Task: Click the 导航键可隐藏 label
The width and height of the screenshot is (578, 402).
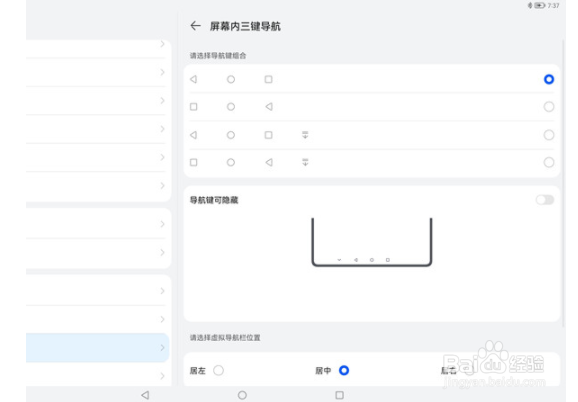Action: (214, 200)
